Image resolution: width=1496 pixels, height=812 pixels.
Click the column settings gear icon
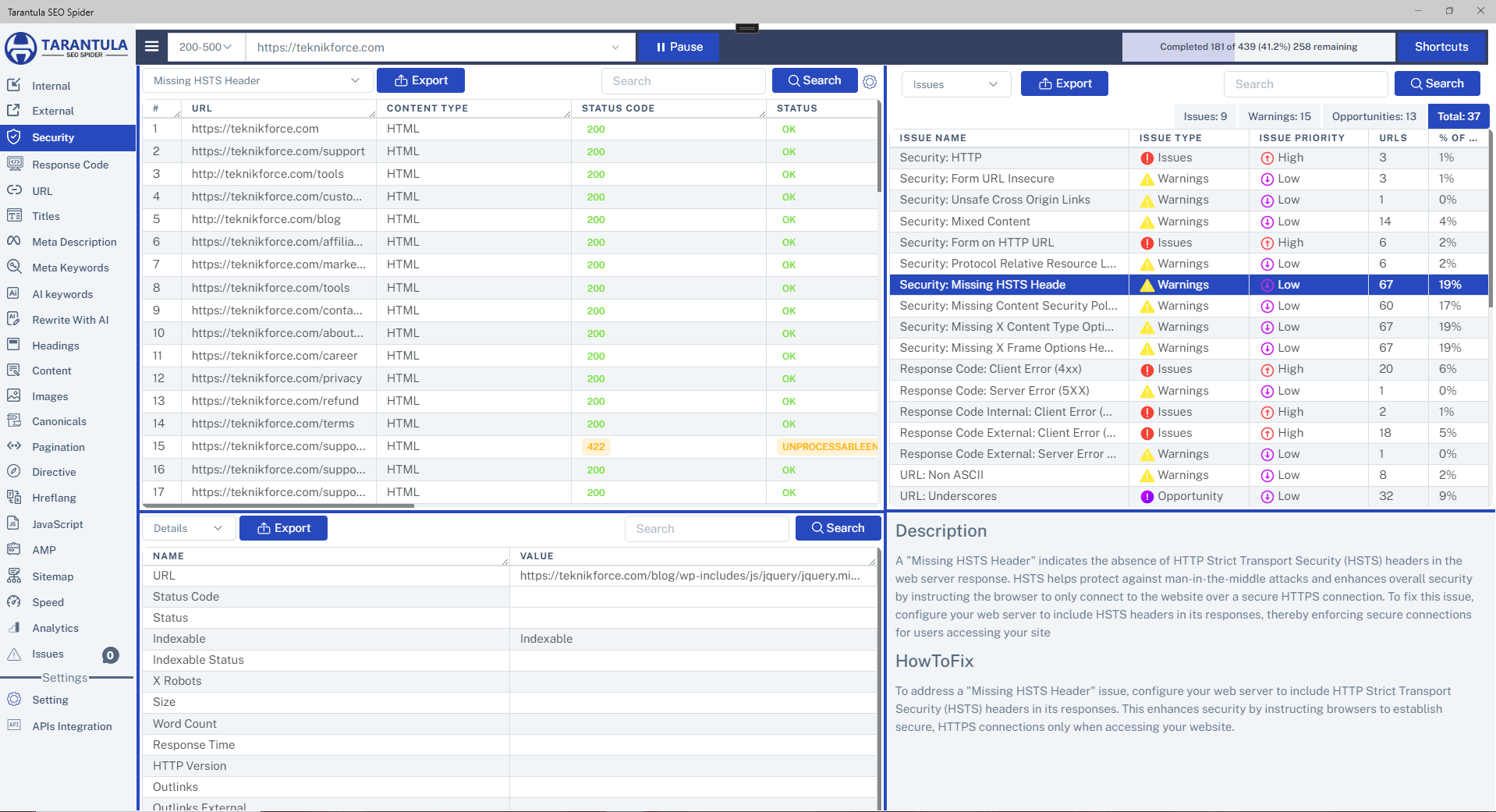coord(870,81)
